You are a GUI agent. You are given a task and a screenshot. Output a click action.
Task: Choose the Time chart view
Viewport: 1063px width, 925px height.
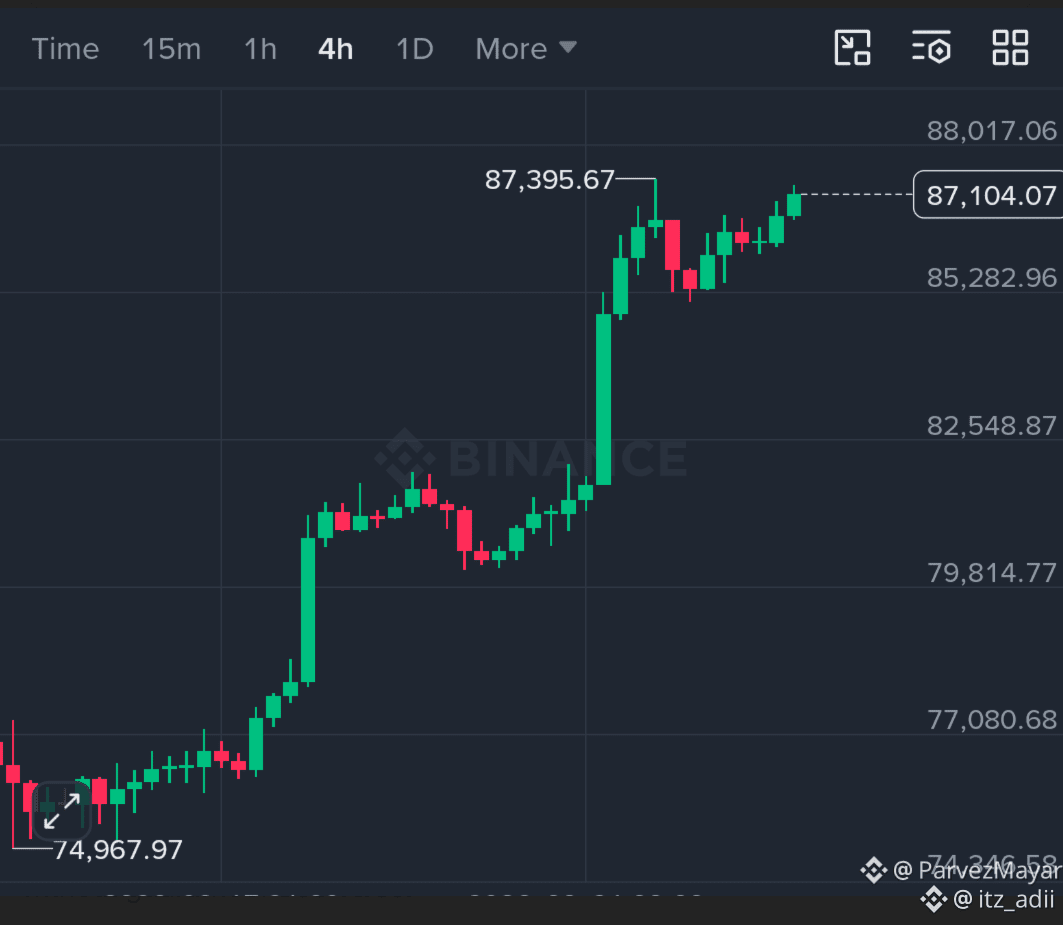point(65,49)
